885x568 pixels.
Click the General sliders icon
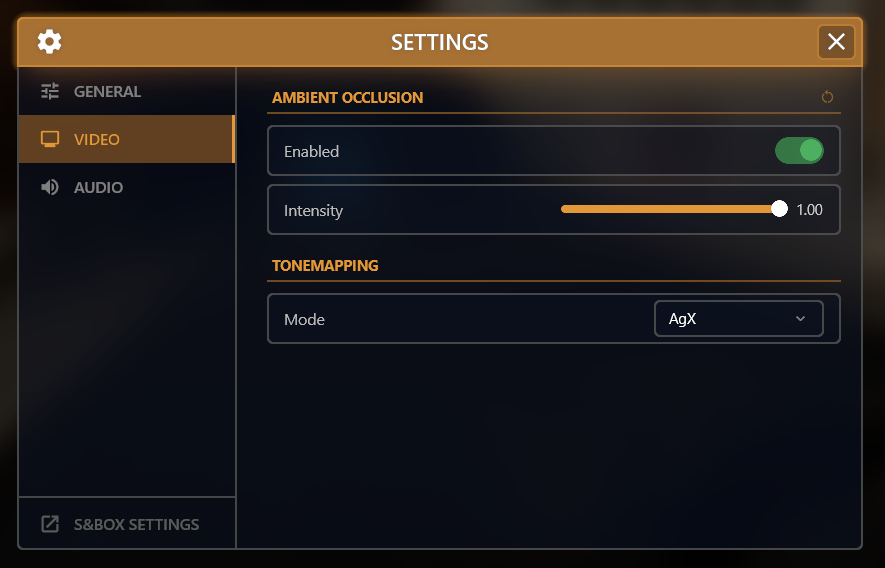click(x=50, y=92)
